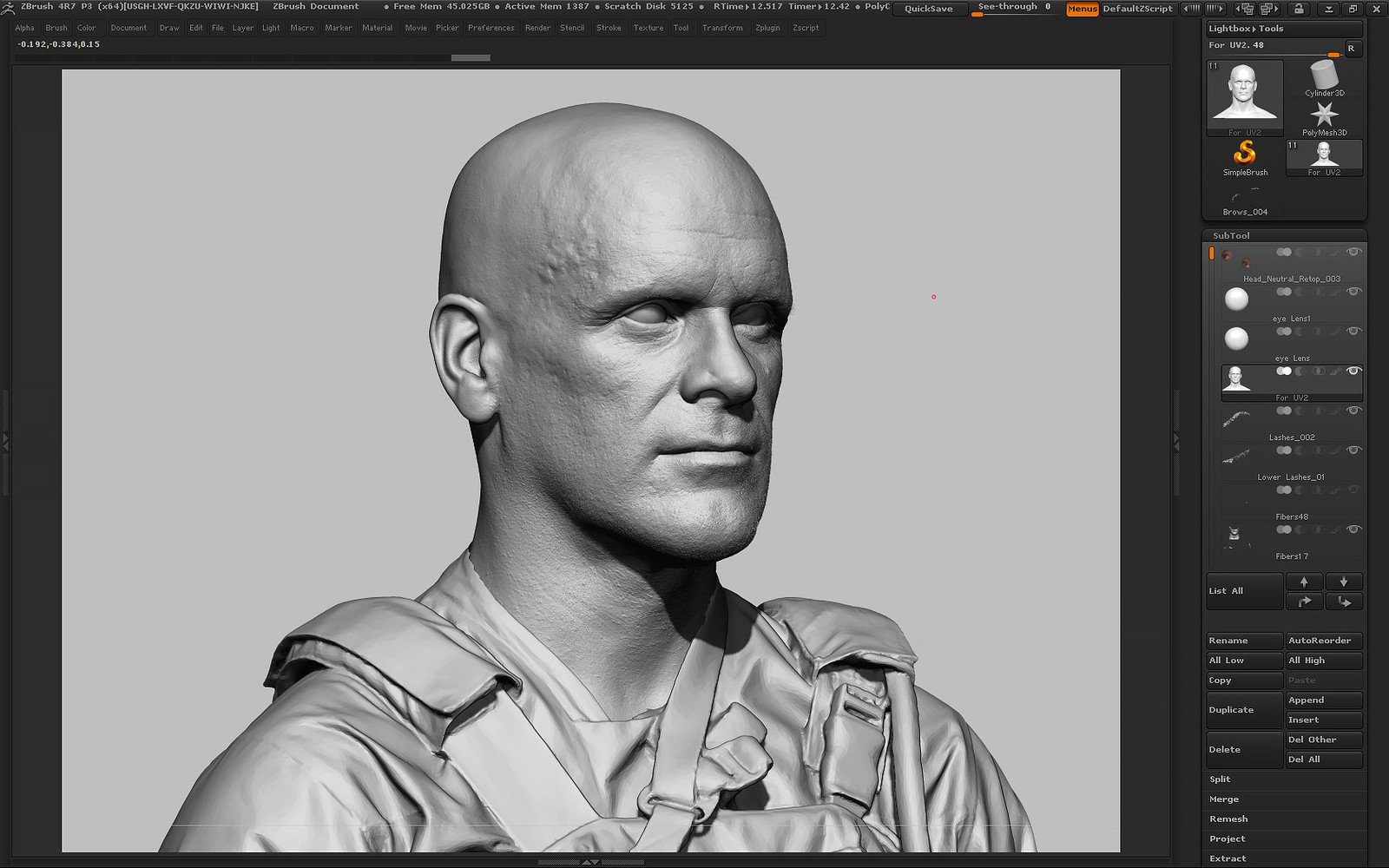Select the PolyMesh3D star tool
Image resolution: width=1389 pixels, height=868 pixels.
(x=1324, y=115)
